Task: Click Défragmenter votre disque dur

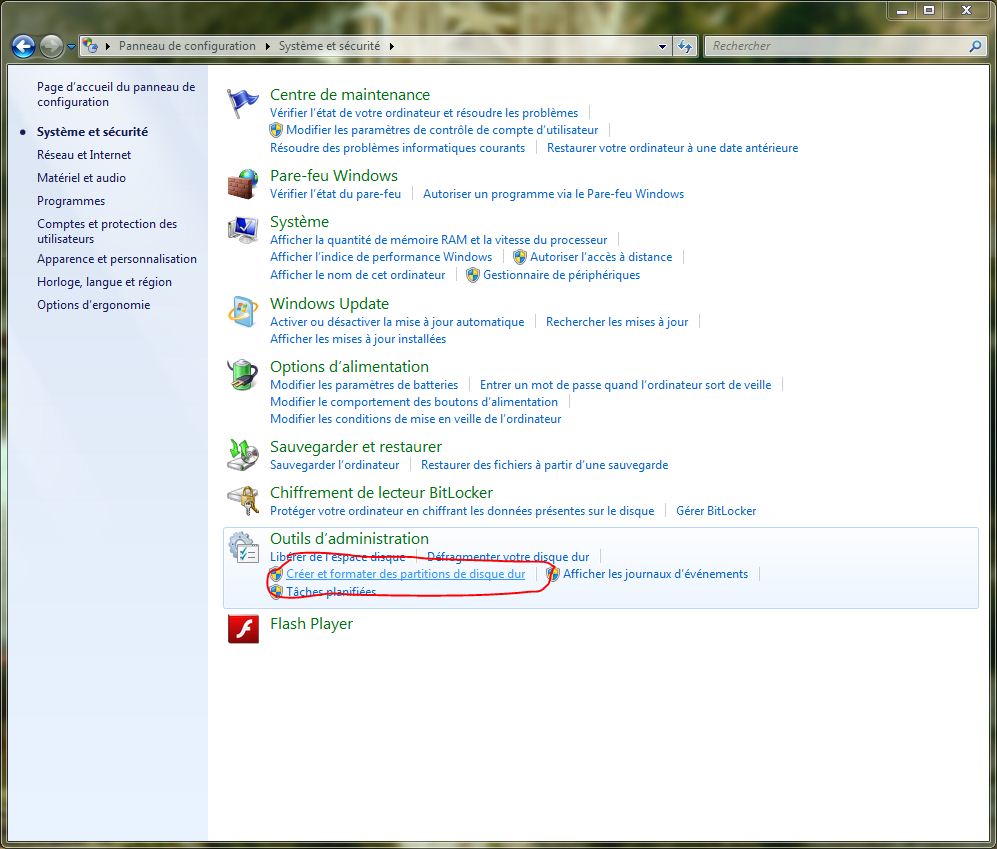Action: [508, 556]
